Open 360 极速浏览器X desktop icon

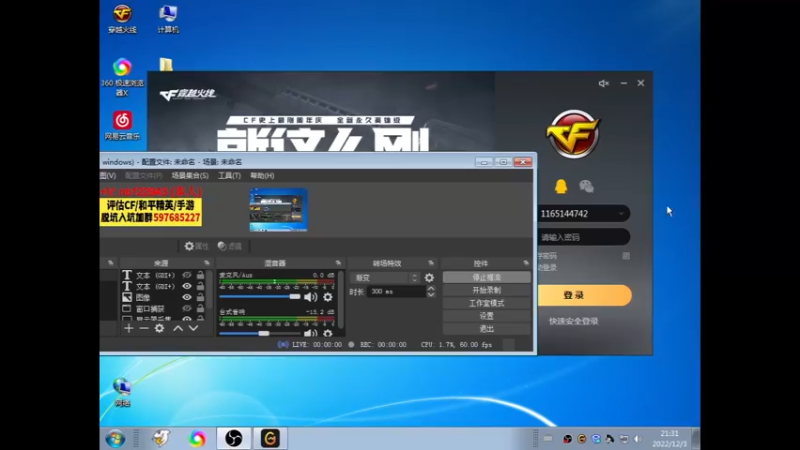(122, 77)
